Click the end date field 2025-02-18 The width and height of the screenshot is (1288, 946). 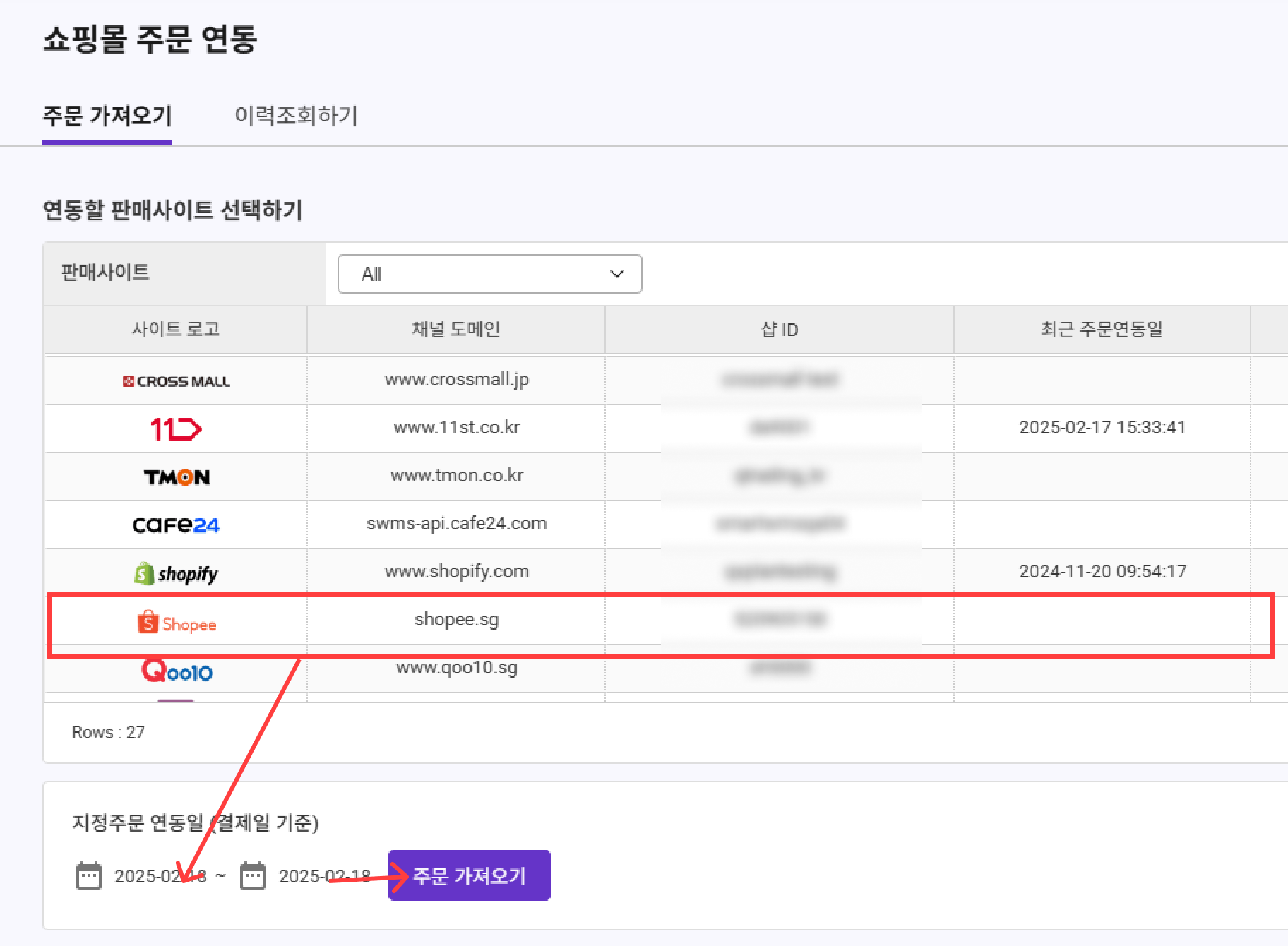pyautogui.click(x=324, y=876)
